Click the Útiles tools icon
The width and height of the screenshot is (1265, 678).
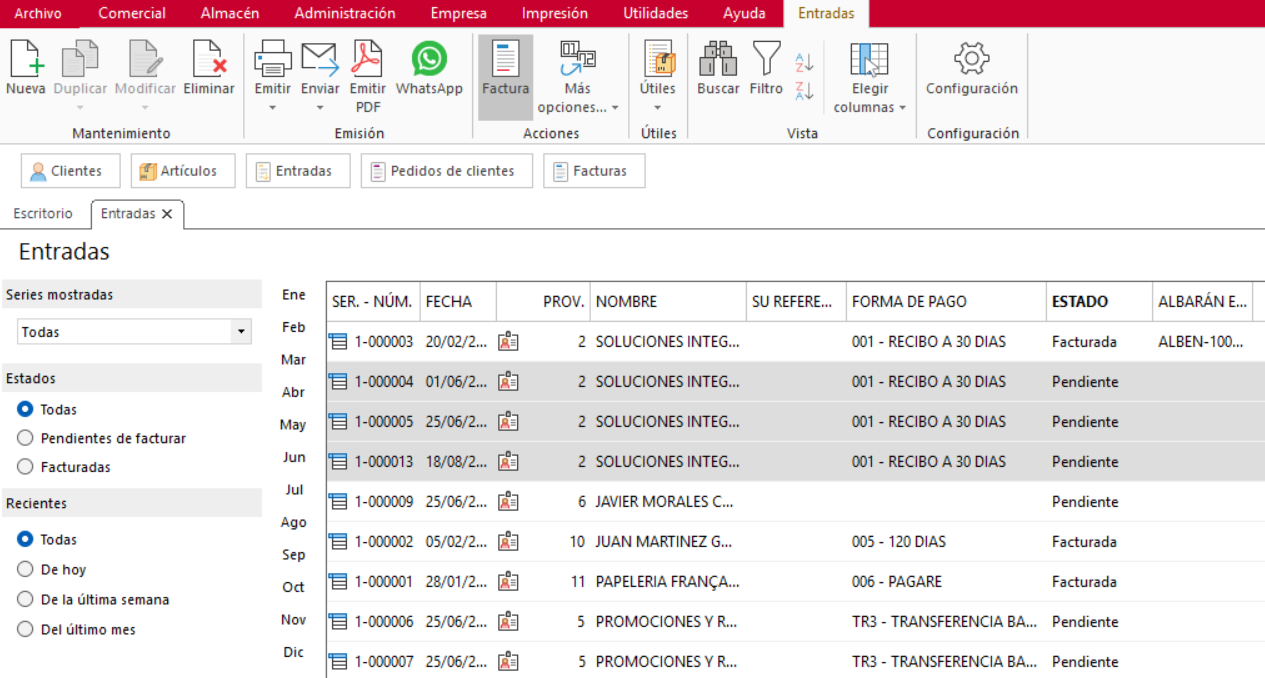coord(658,59)
